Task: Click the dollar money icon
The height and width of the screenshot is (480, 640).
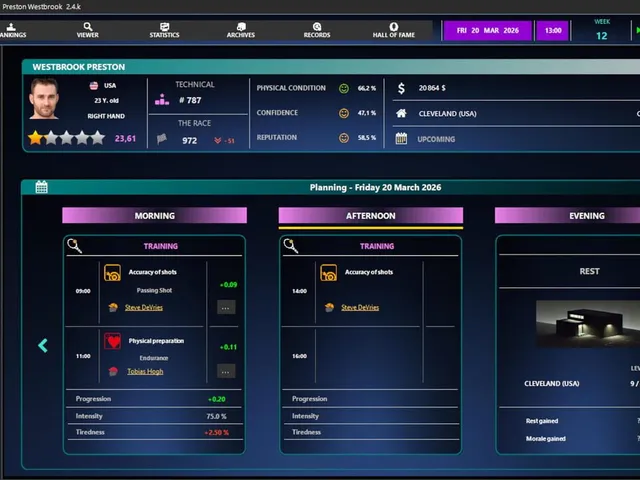Action: pos(402,88)
